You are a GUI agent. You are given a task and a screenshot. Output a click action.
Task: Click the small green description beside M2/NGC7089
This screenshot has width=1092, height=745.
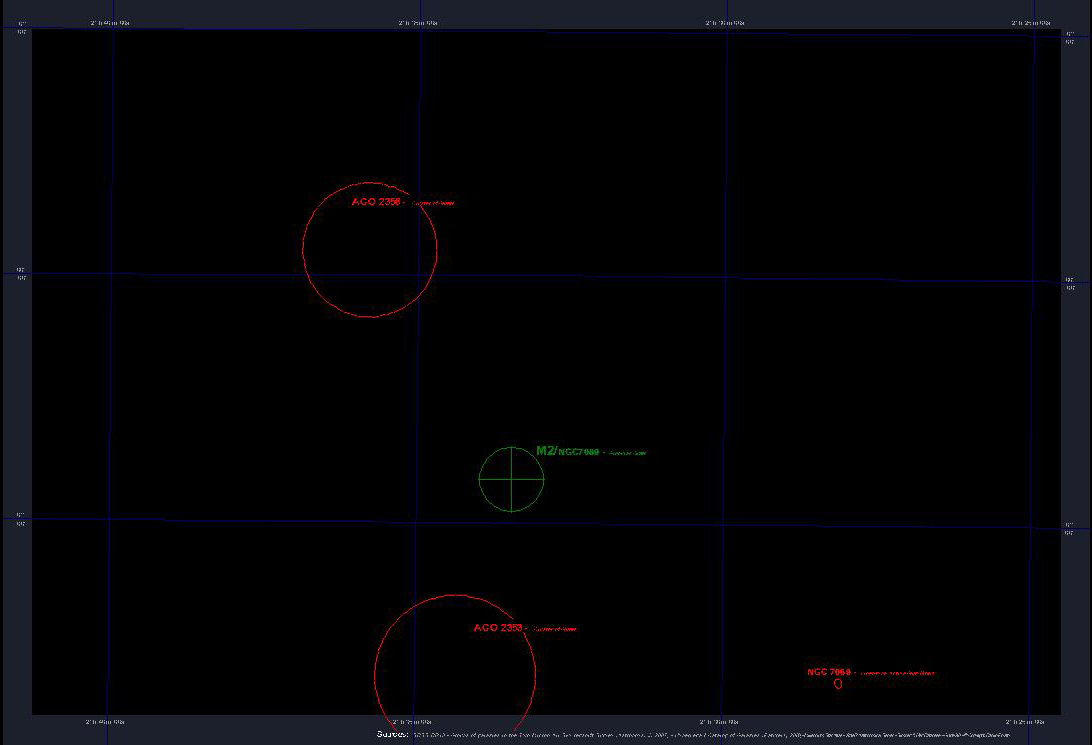(x=628, y=453)
